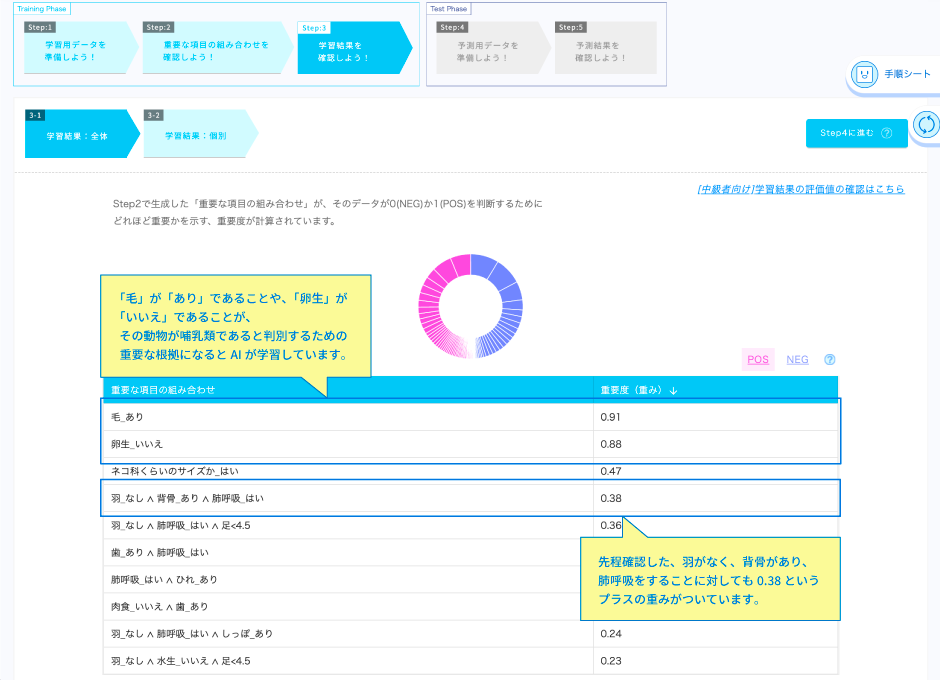Click 重要な項目の組み合わせ column header
Screen dimensions: 940x680
point(163,390)
